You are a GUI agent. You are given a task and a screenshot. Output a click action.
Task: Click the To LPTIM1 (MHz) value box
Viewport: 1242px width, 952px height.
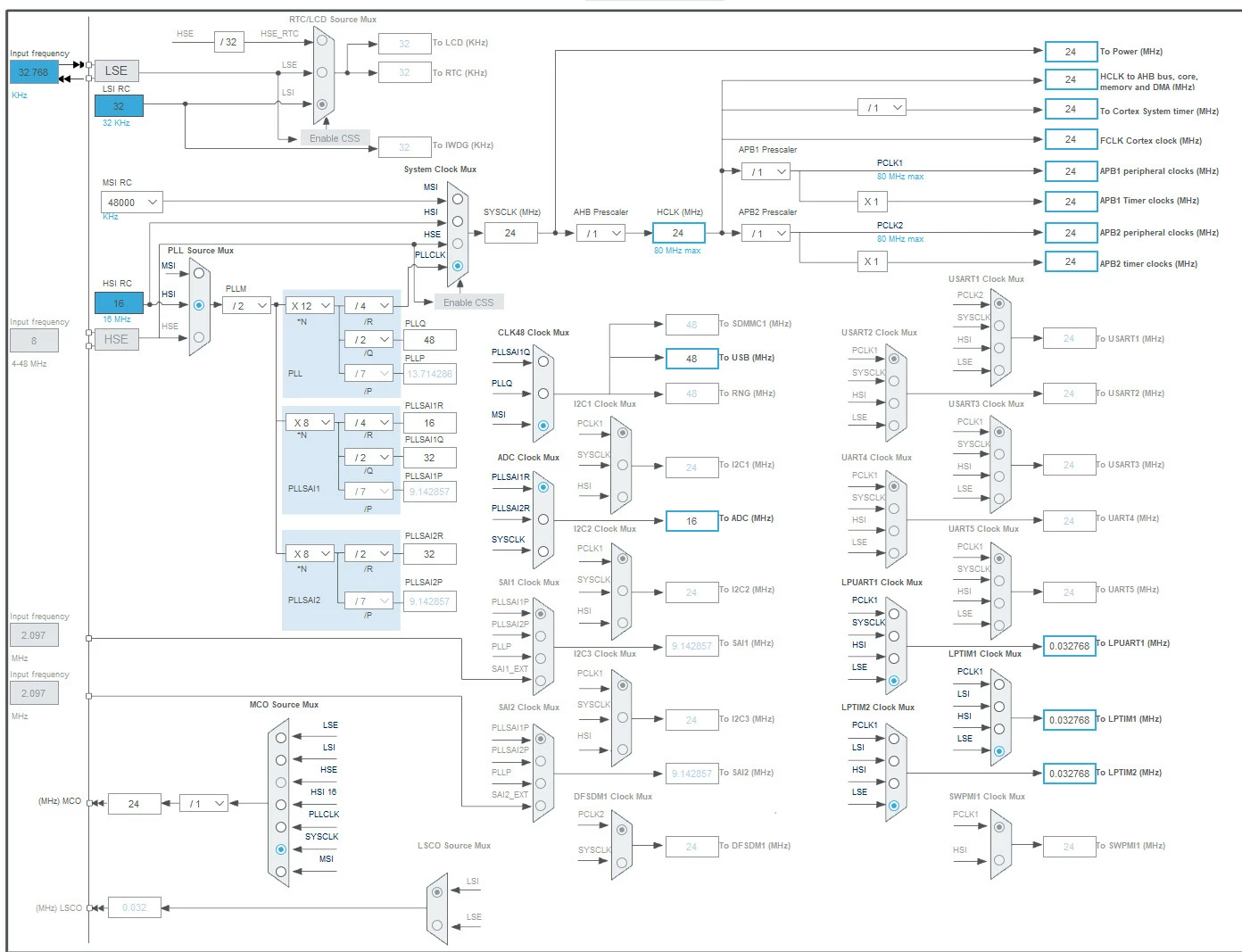1069,719
